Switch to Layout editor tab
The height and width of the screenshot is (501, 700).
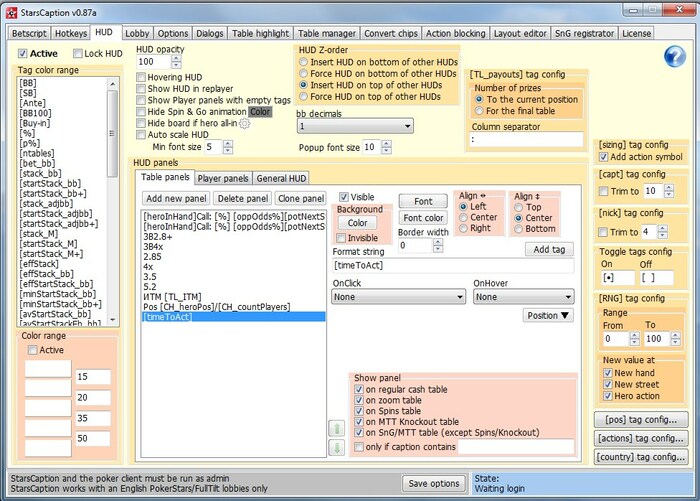coord(520,33)
